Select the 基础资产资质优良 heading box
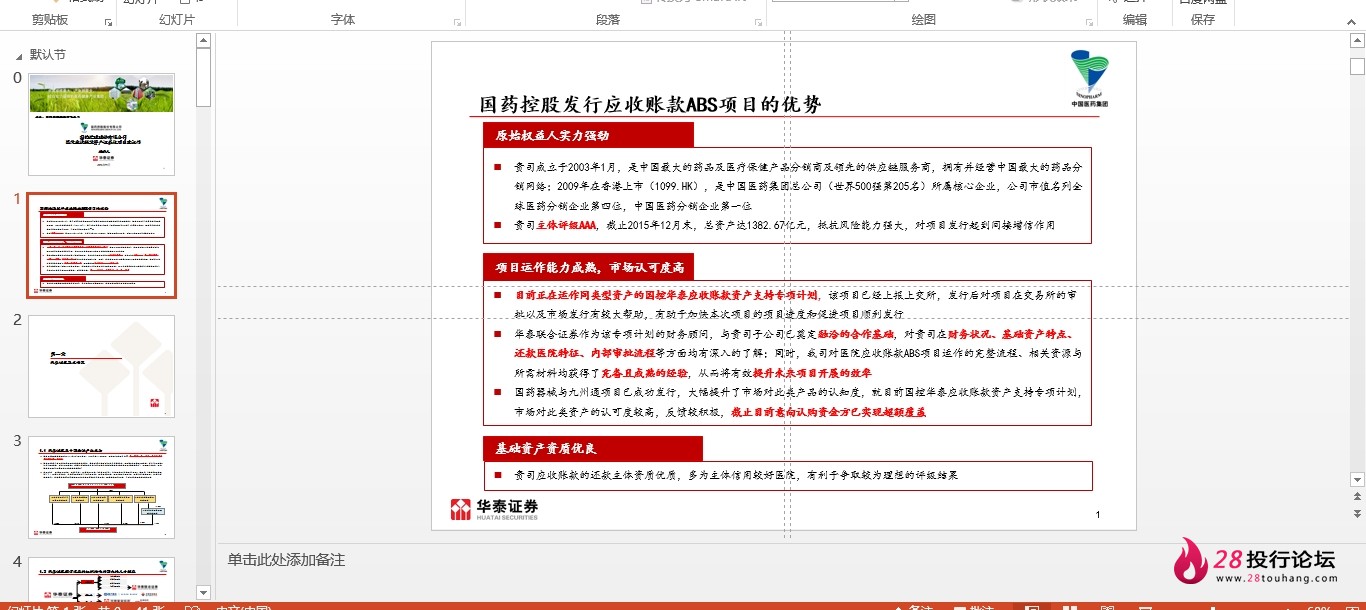1366x610 pixels. [593, 448]
